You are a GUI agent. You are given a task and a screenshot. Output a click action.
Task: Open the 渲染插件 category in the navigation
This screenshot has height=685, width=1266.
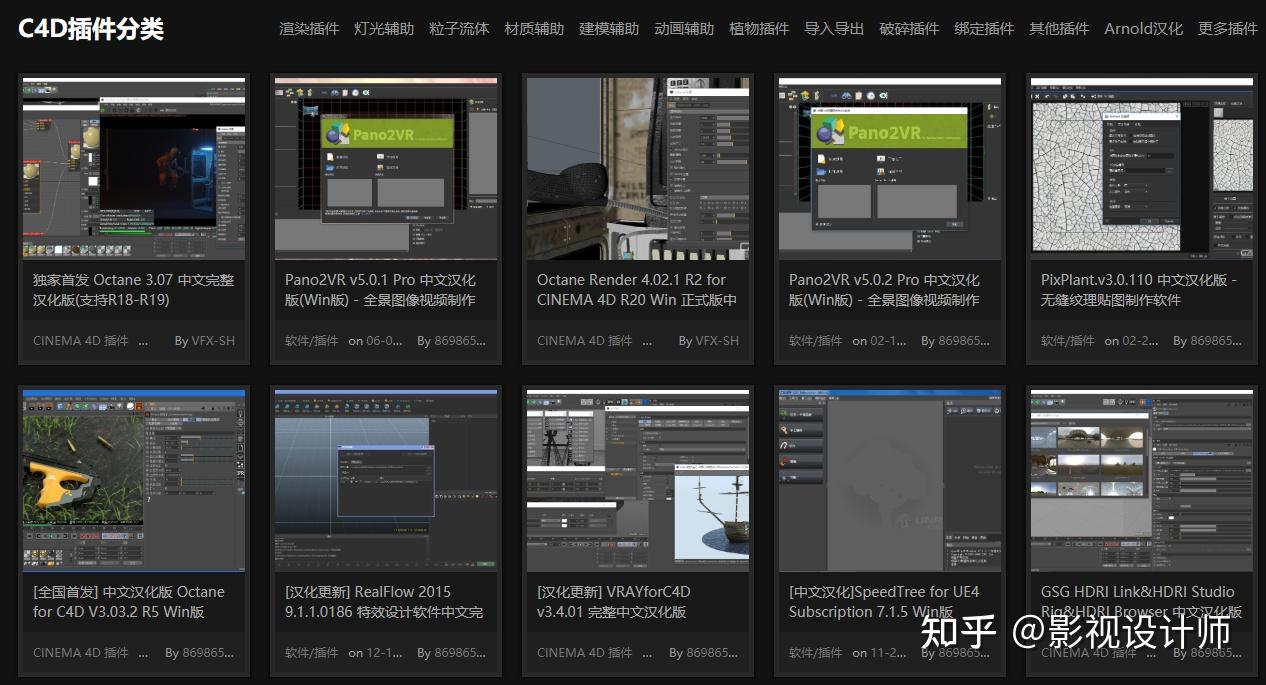coord(308,29)
